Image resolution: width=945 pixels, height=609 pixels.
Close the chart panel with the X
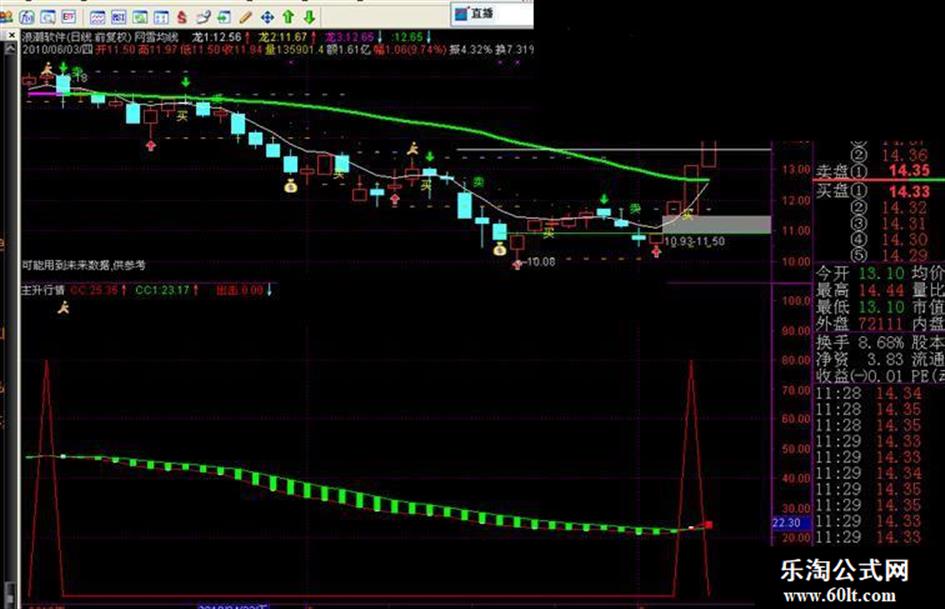[x=11, y=36]
